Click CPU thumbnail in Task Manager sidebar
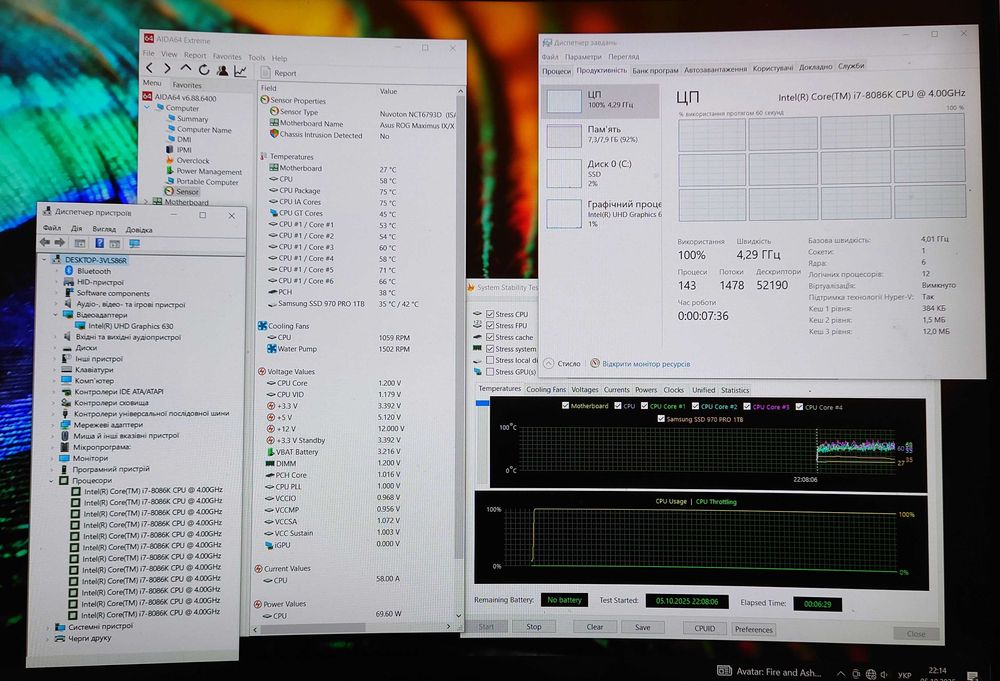1000x681 pixels. [564, 101]
